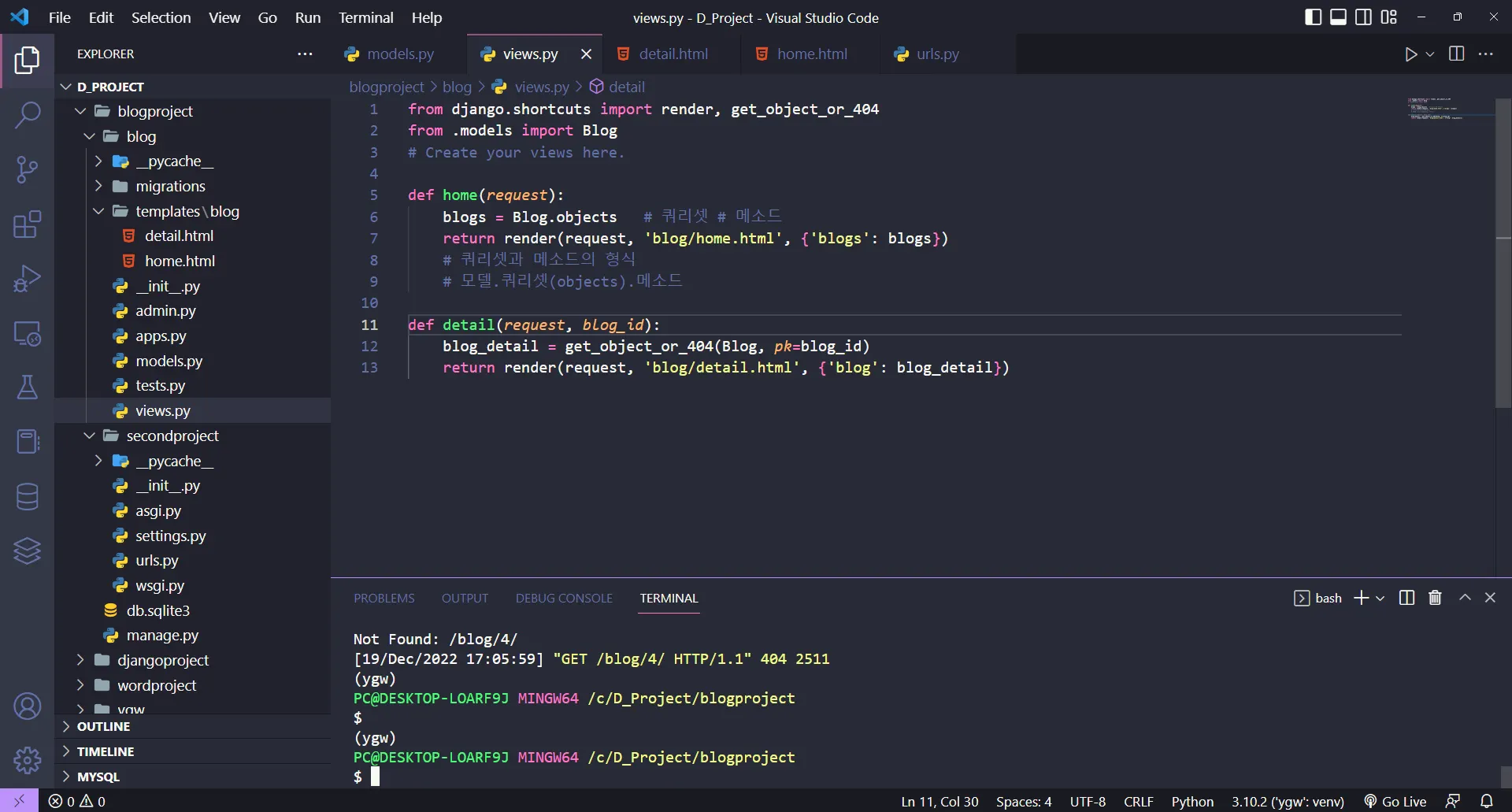Open the launch profile dropdown beside new terminal
This screenshot has width=1512, height=812.
click(x=1380, y=599)
